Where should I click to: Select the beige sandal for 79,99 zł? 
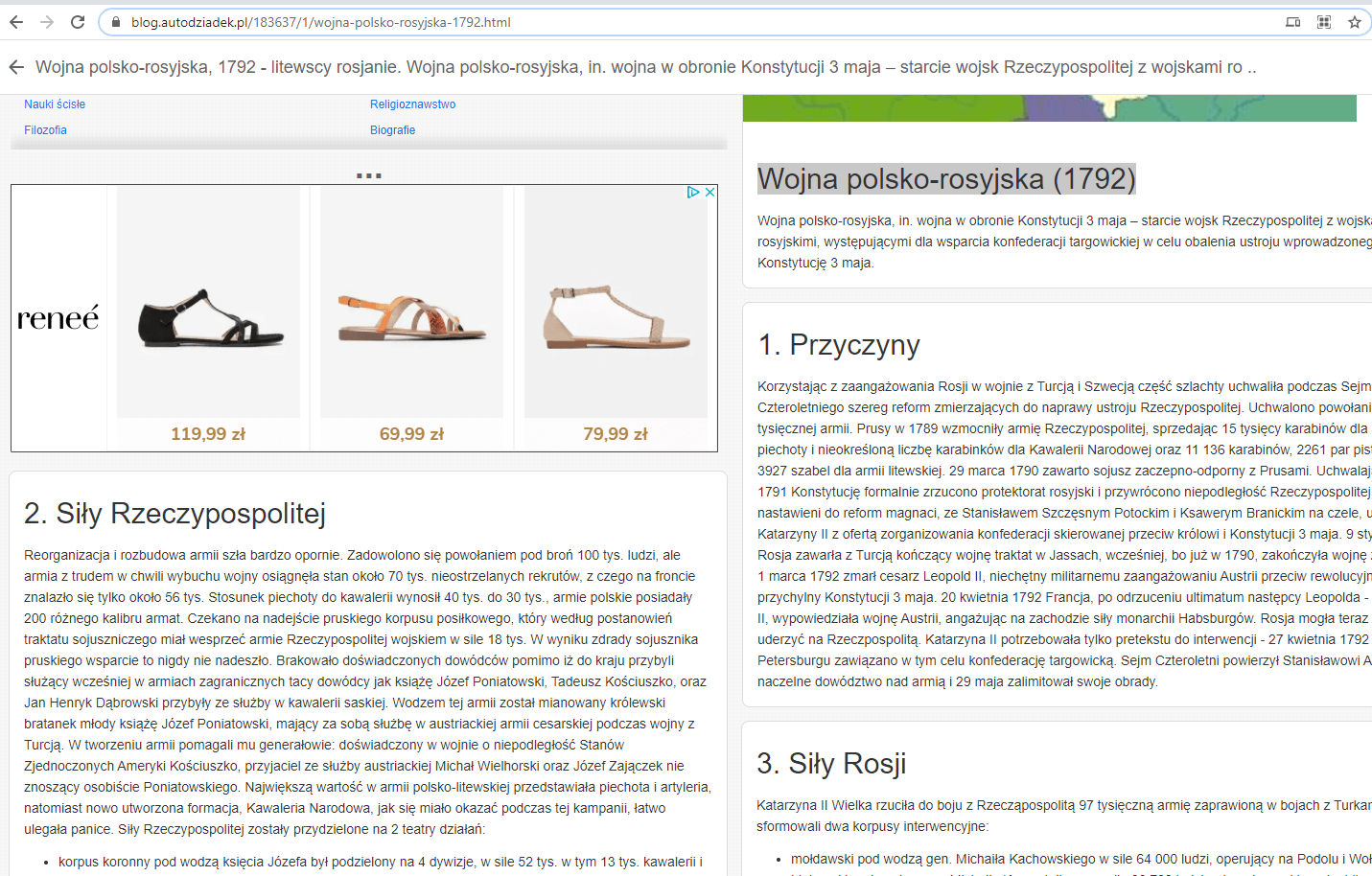616,318
